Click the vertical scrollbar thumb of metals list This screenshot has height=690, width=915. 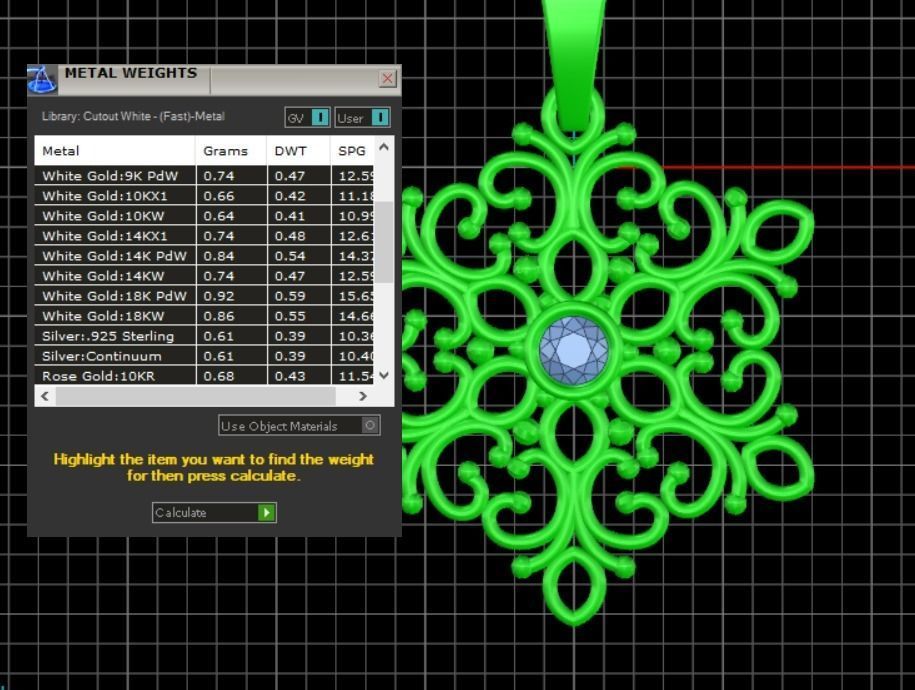click(383, 242)
